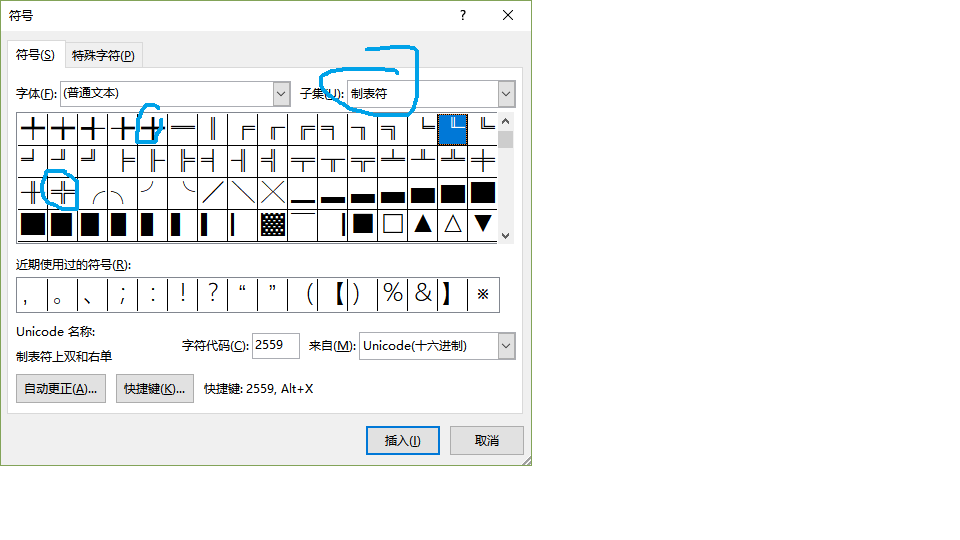Click the 自动更正(A)... button
This screenshot has height=540, width=960.
click(x=61, y=389)
